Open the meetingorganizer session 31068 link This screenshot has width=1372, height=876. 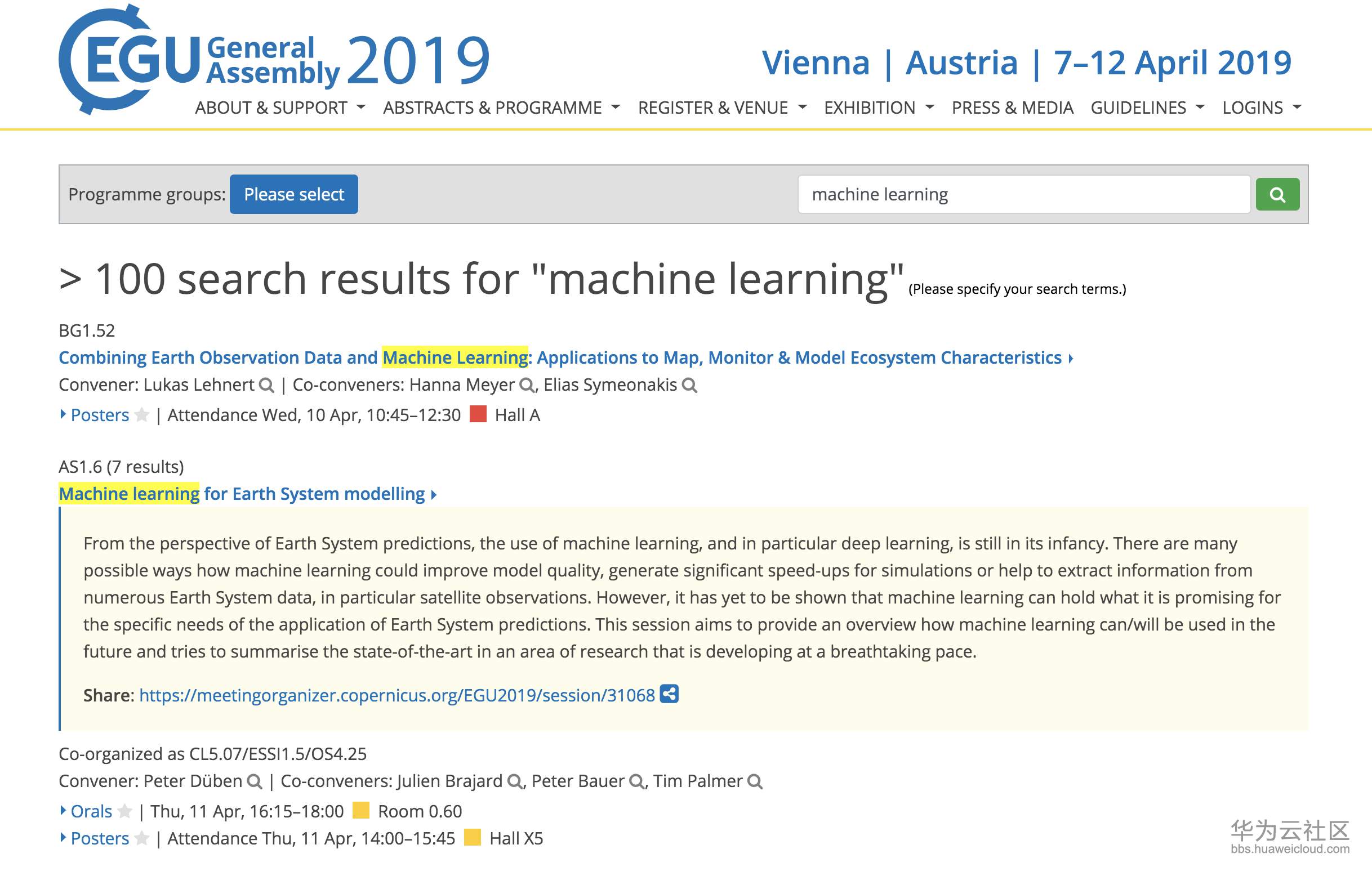[397, 695]
